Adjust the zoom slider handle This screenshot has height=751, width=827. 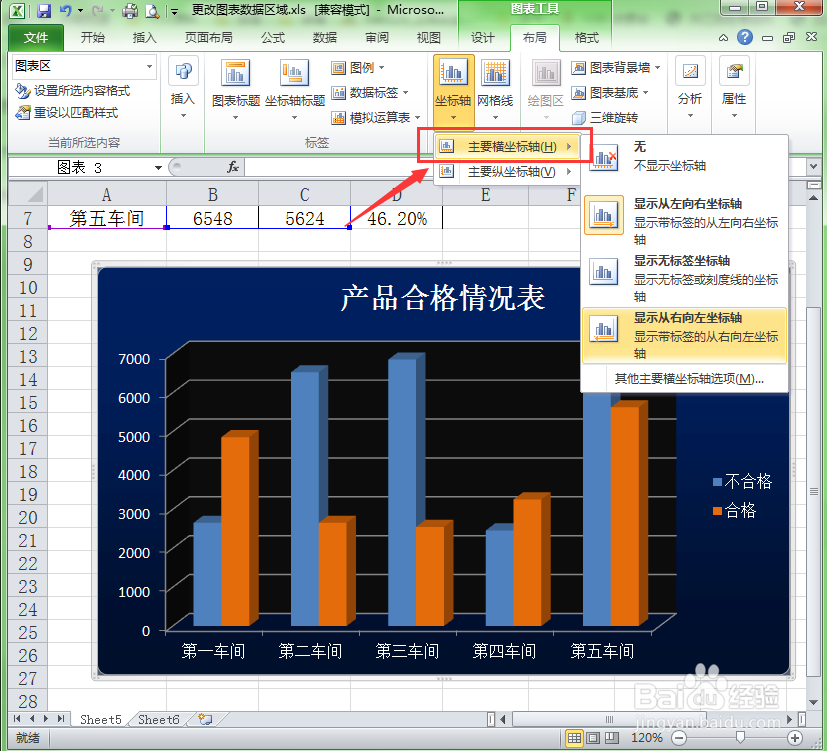click(x=741, y=737)
